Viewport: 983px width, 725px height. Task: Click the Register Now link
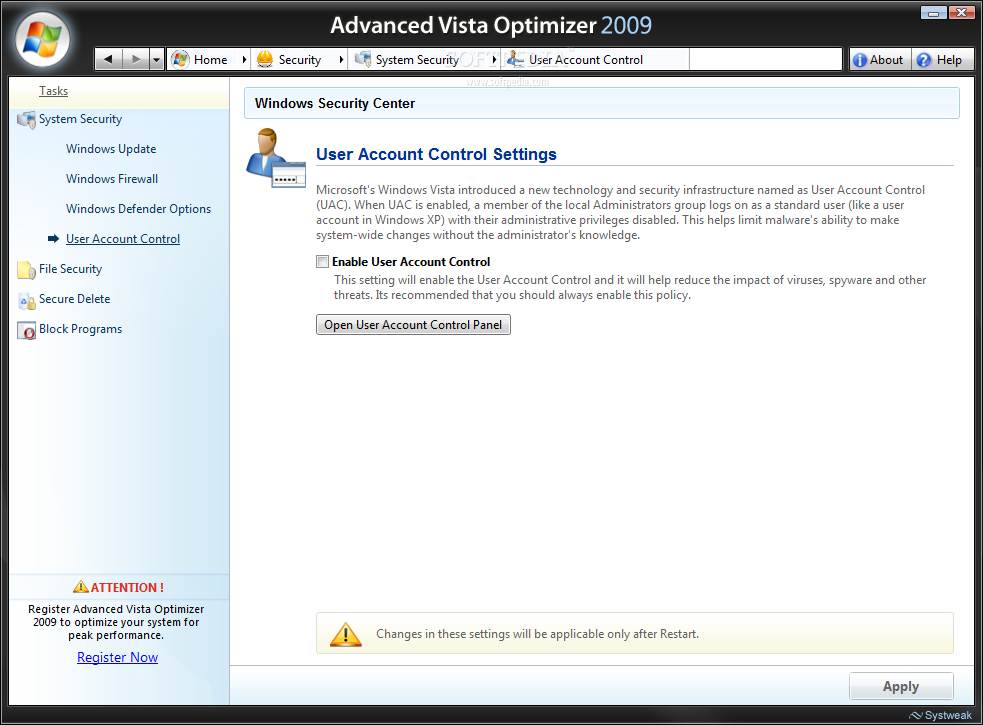(x=117, y=657)
